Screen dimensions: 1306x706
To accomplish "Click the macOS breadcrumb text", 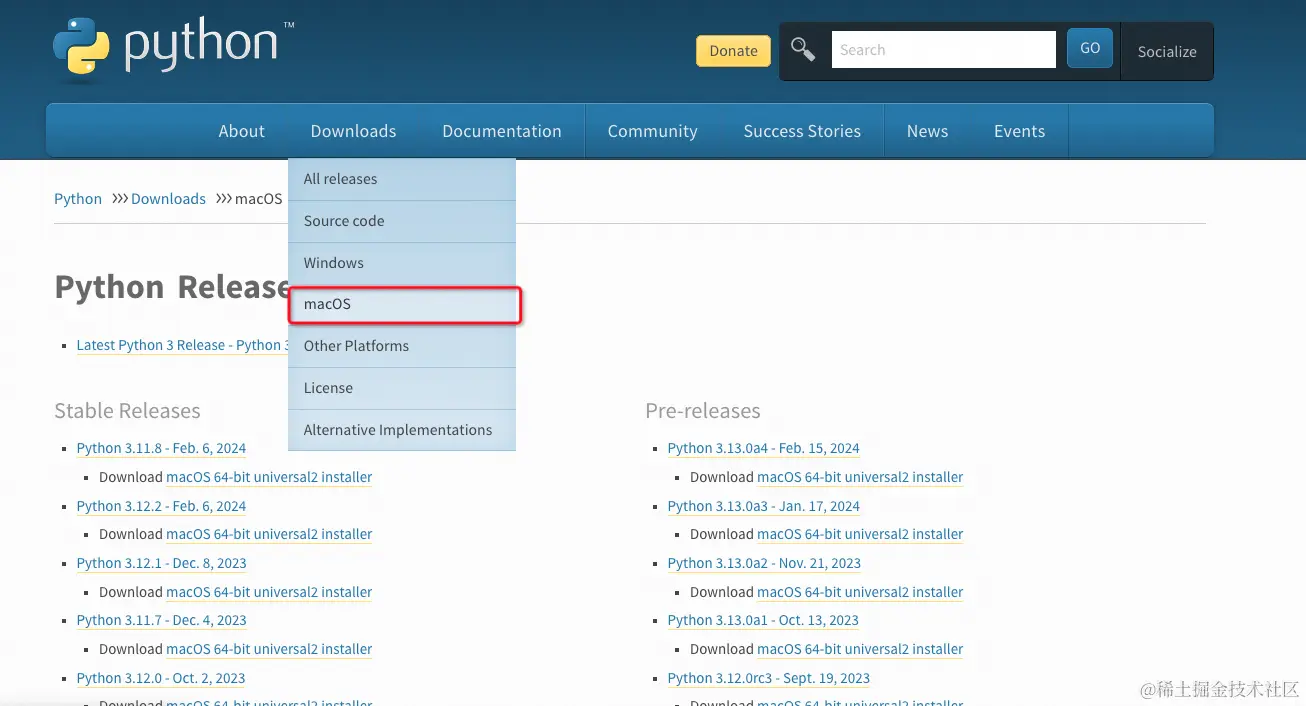I will pyautogui.click(x=259, y=199).
